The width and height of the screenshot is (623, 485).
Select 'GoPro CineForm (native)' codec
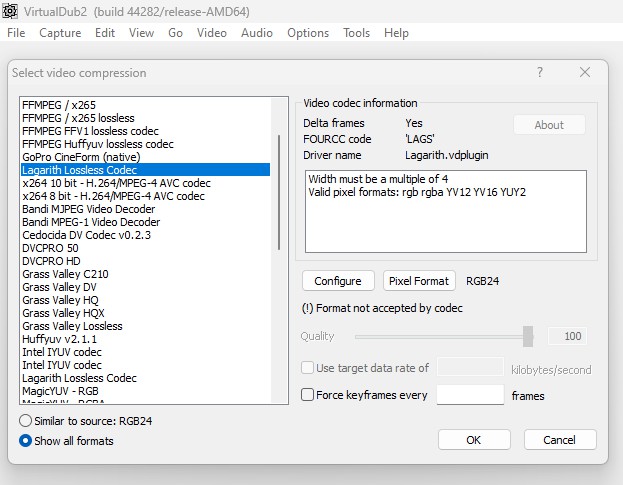point(145,157)
